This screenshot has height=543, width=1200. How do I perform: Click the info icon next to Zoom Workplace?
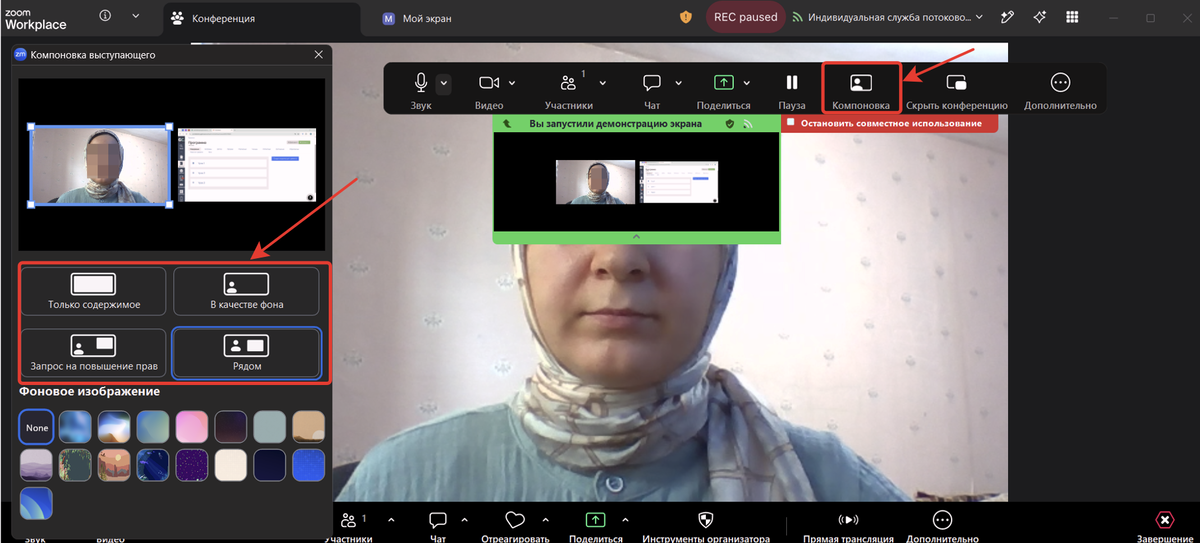pos(106,16)
